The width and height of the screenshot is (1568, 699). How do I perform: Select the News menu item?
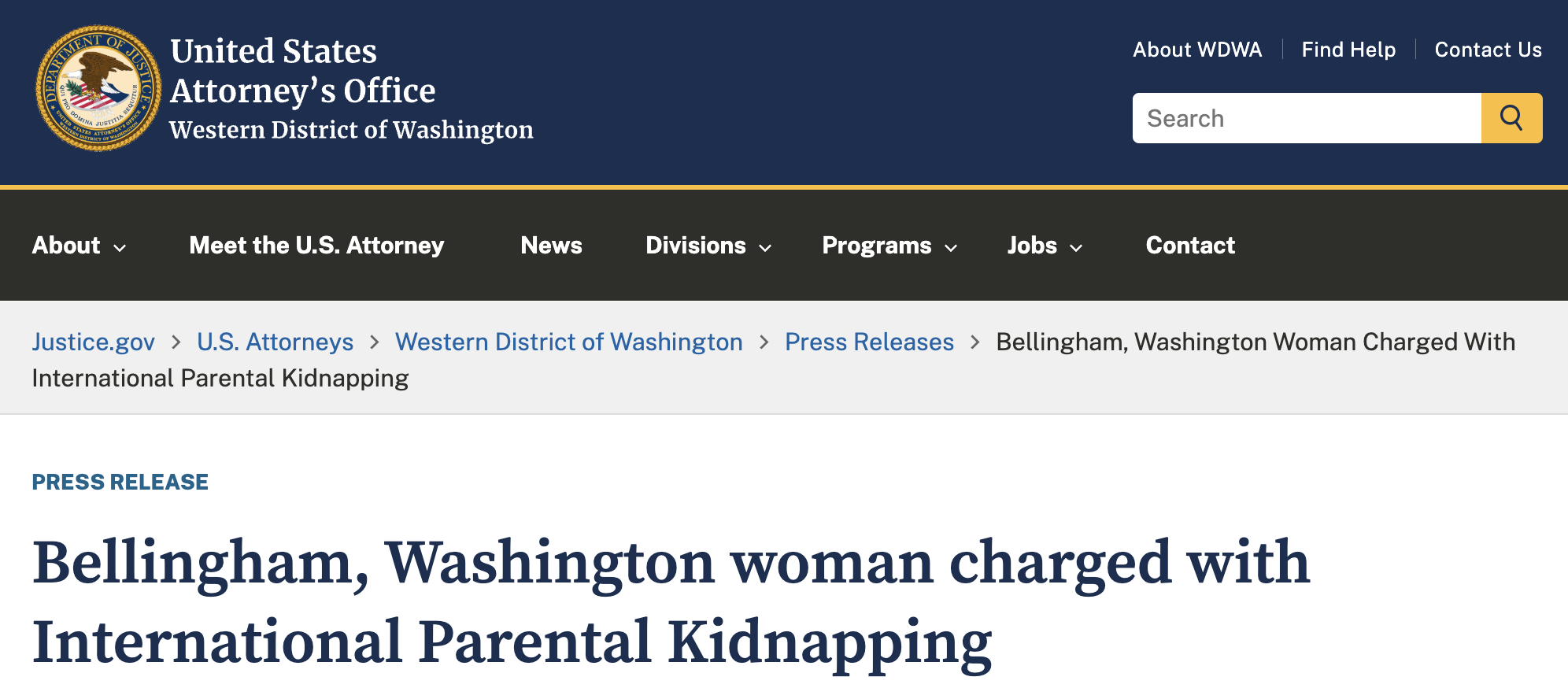pyautogui.click(x=551, y=246)
